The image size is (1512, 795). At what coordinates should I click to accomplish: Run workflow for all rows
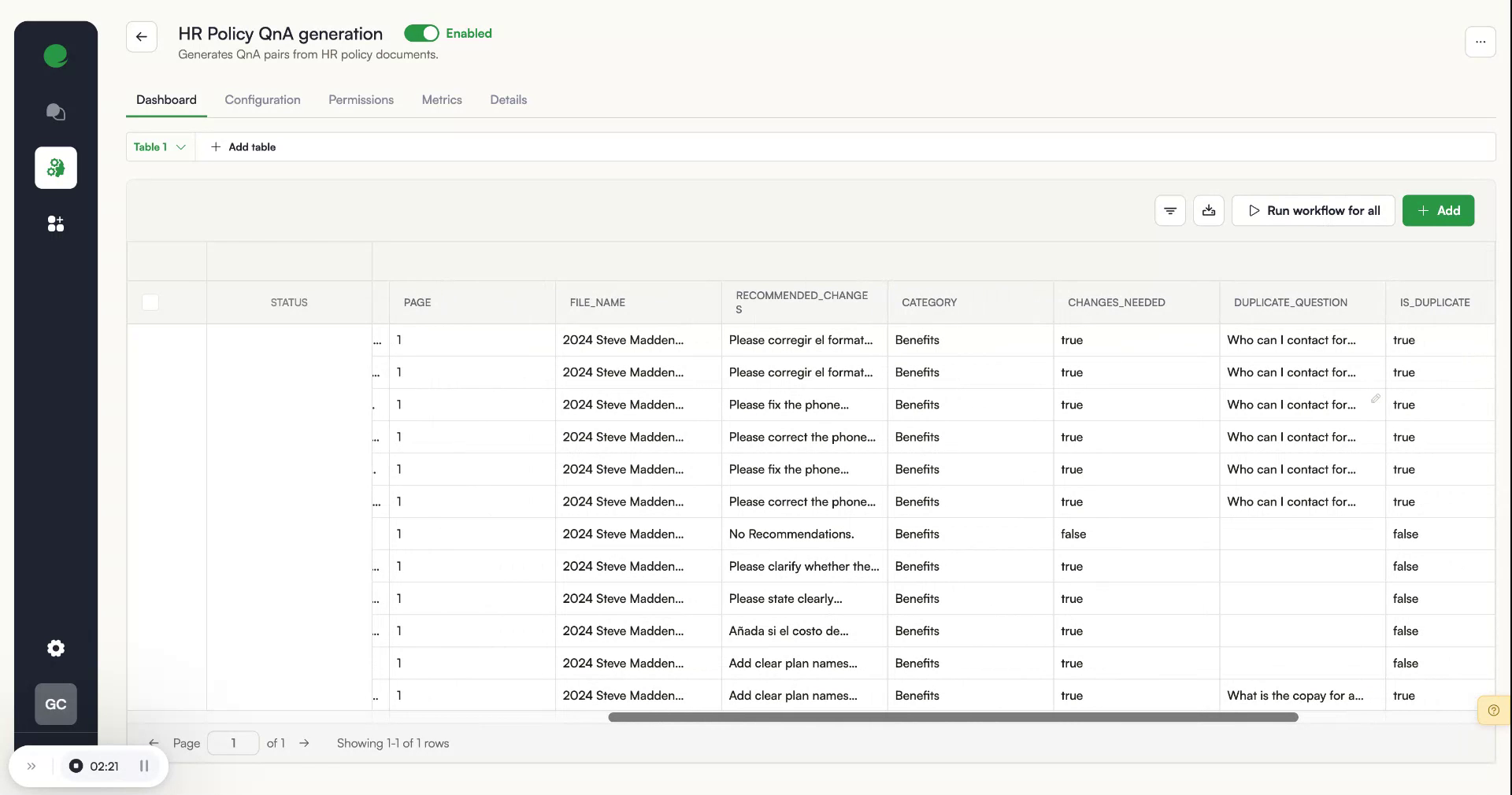coord(1313,211)
